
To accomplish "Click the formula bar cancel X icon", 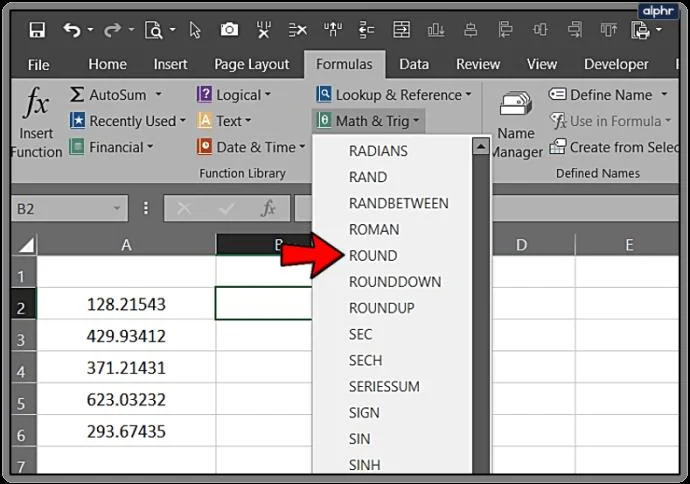I will coord(184,208).
